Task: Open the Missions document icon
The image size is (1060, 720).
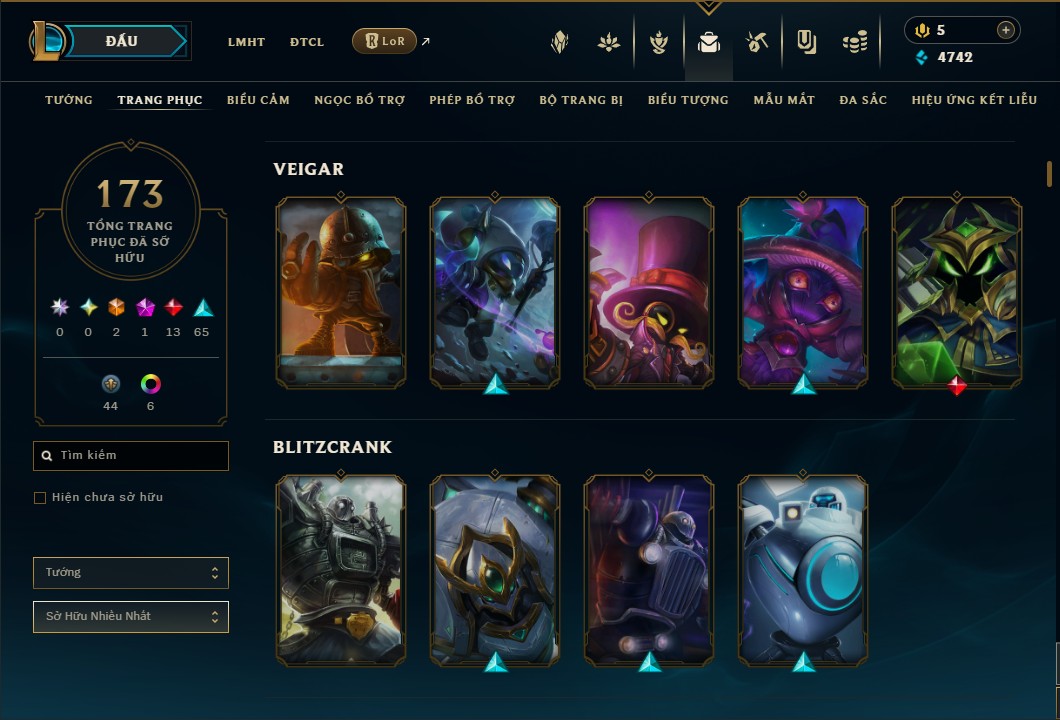Action: pos(806,43)
